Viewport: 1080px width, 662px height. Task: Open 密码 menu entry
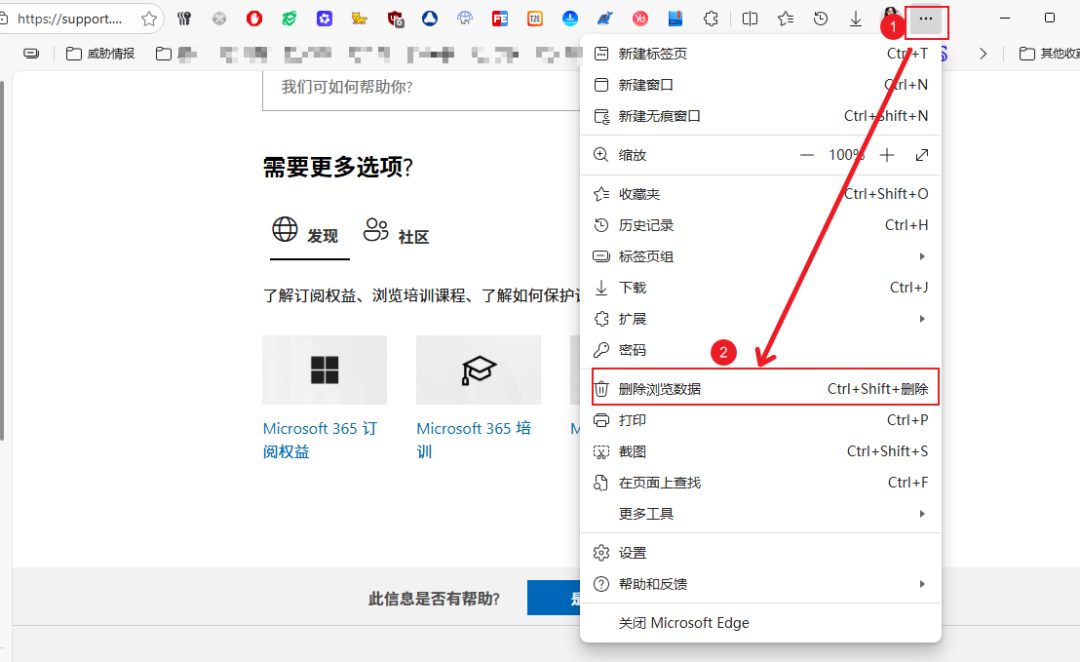760,350
